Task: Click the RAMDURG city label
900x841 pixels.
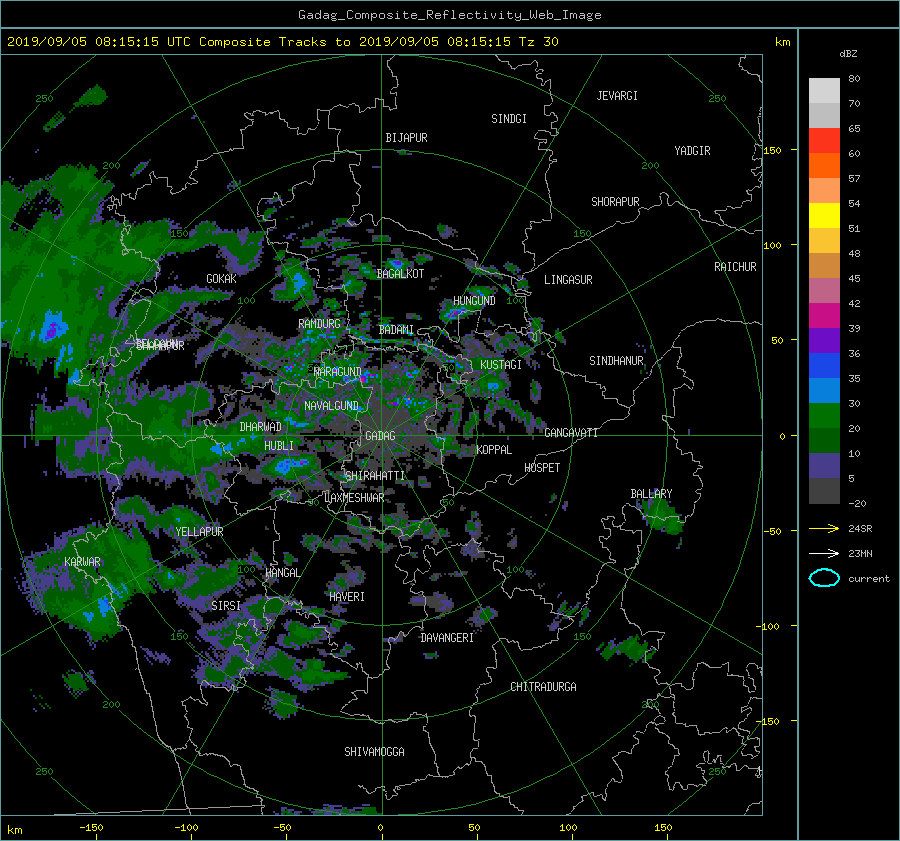Action: click(319, 324)
